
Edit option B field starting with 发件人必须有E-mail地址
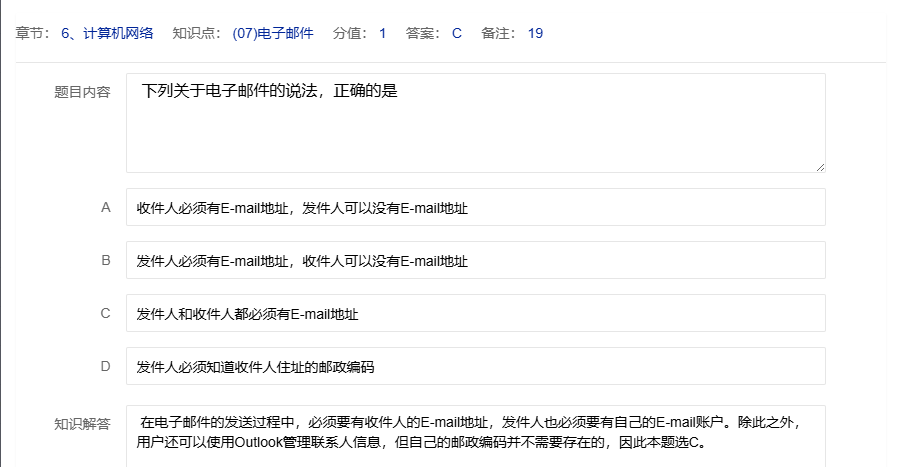pyautogui.click(x=475, y=261)
